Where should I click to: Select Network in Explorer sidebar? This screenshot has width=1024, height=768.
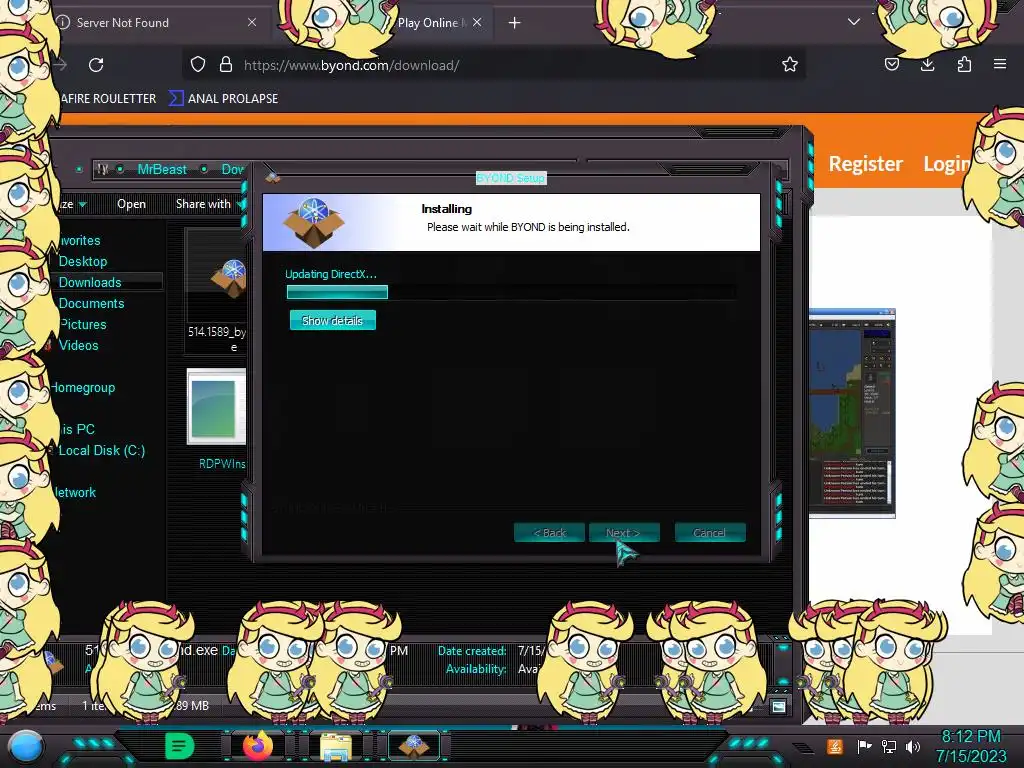click(74, 492)
